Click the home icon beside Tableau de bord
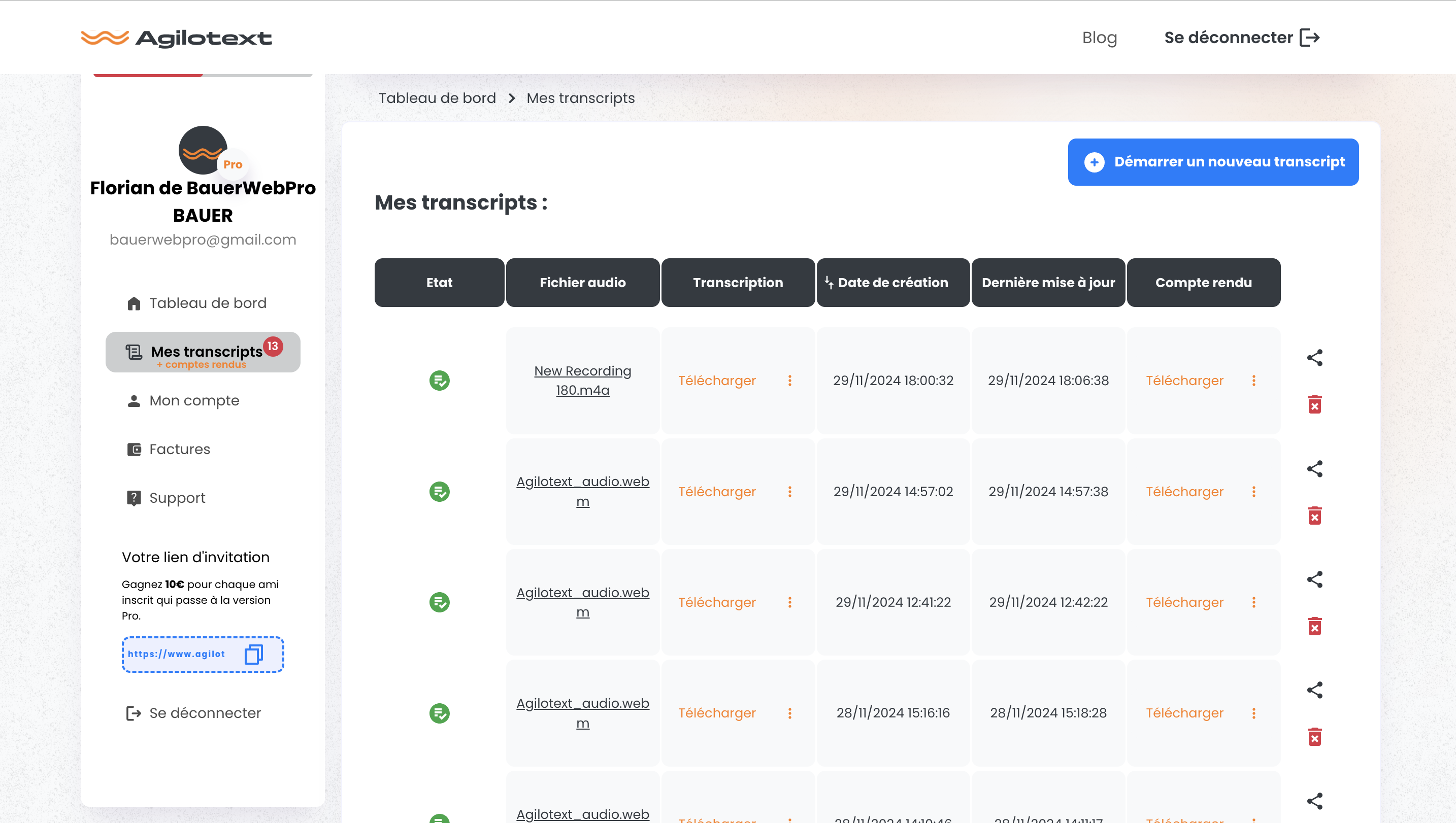The height and width of the screenshot is (823, 1456). tap(134, 303)
